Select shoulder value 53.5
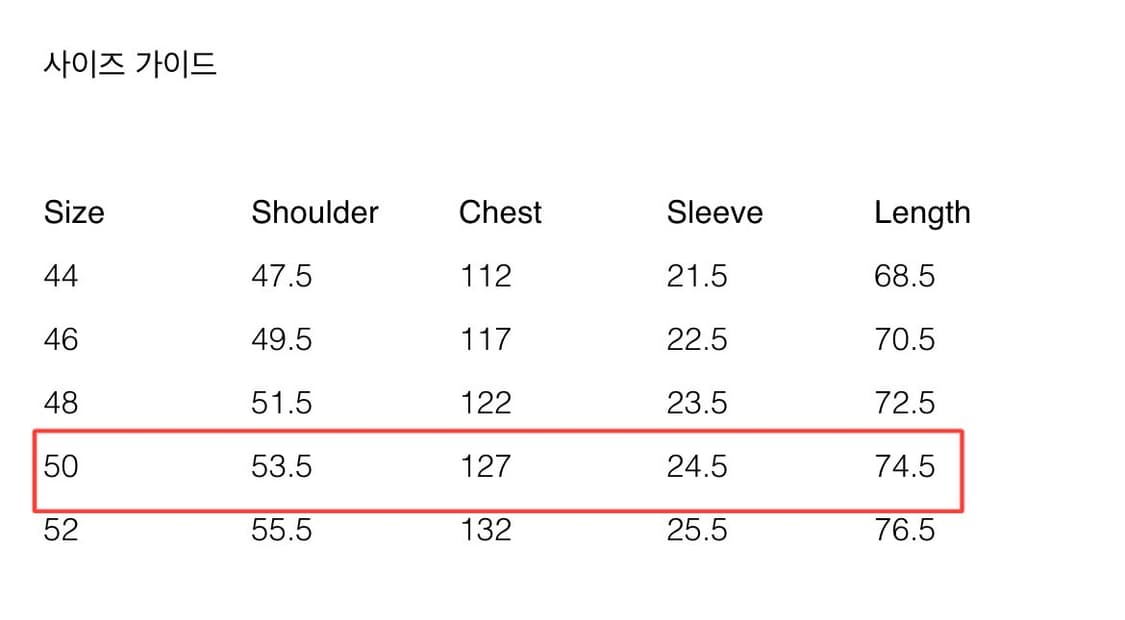Screen dimensions: 1125x620 (x=282, y=466)
